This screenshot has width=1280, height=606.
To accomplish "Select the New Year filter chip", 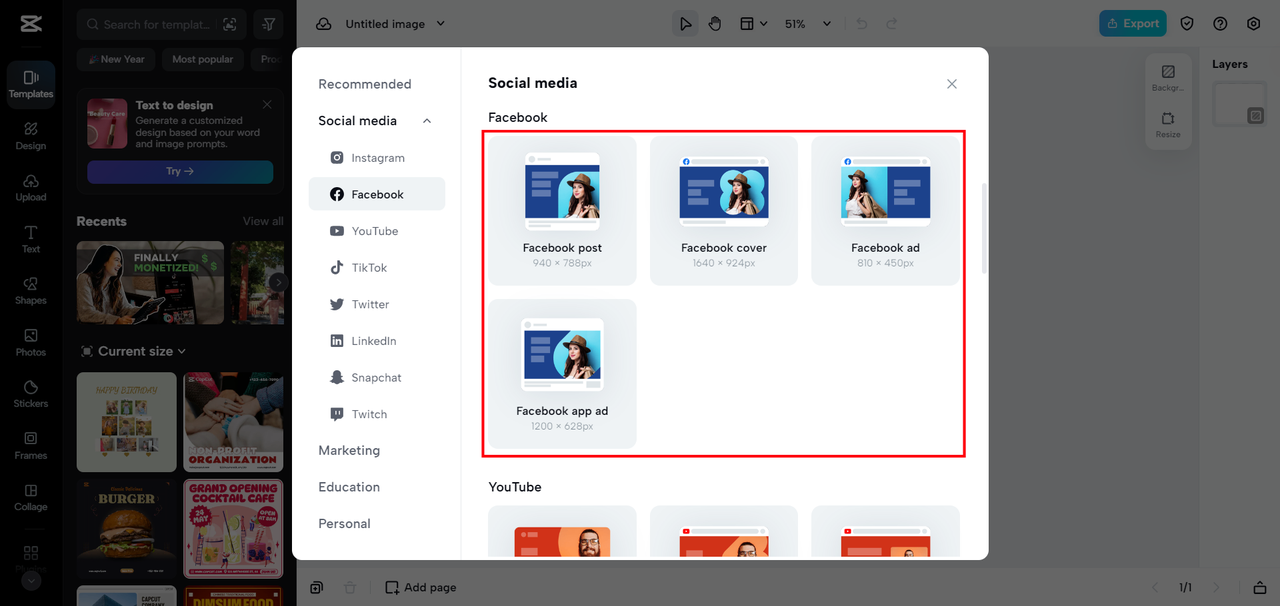I will click(x=115, y=59).
